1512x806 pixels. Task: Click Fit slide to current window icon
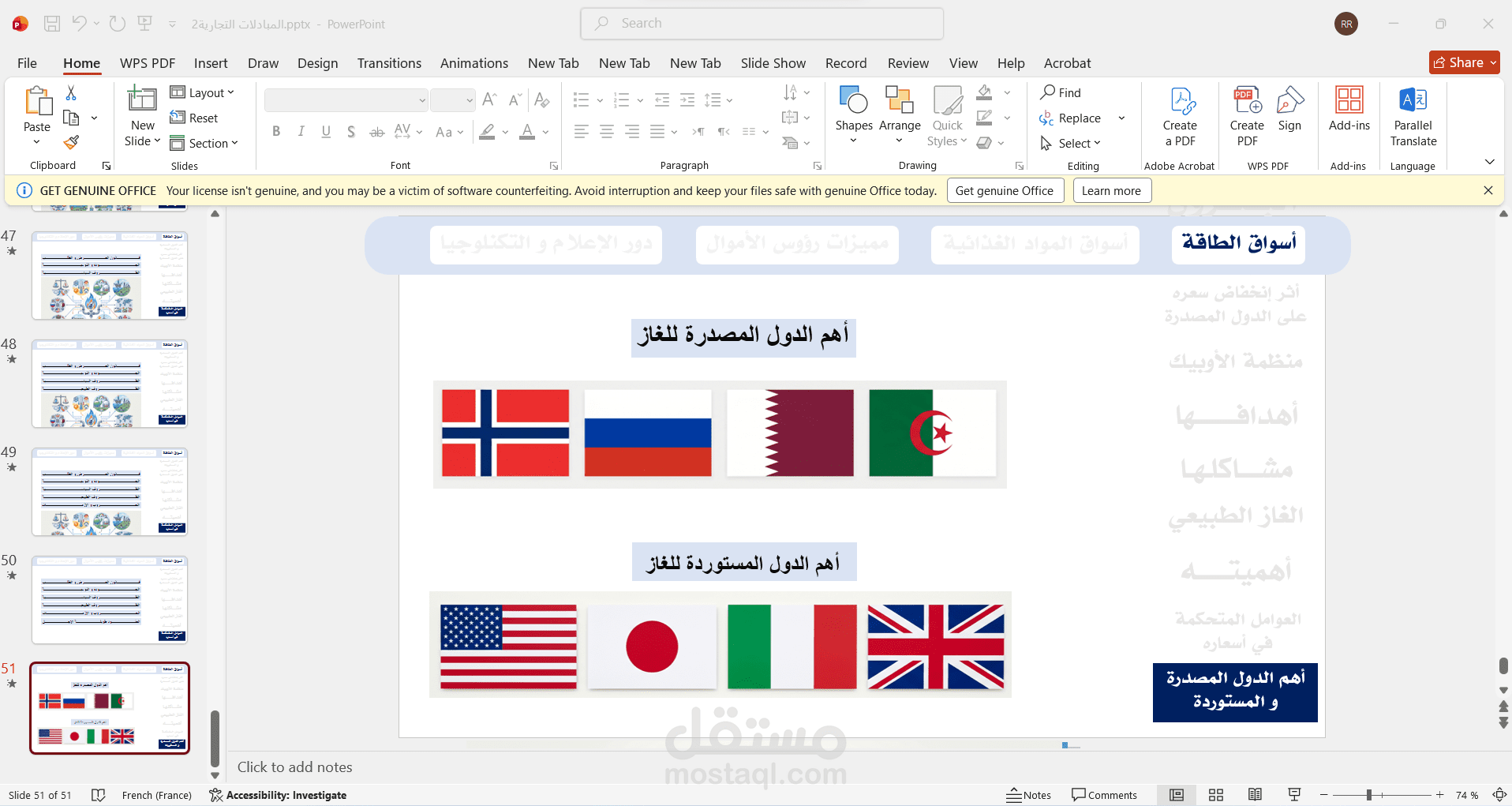(x=1499, y=795)
